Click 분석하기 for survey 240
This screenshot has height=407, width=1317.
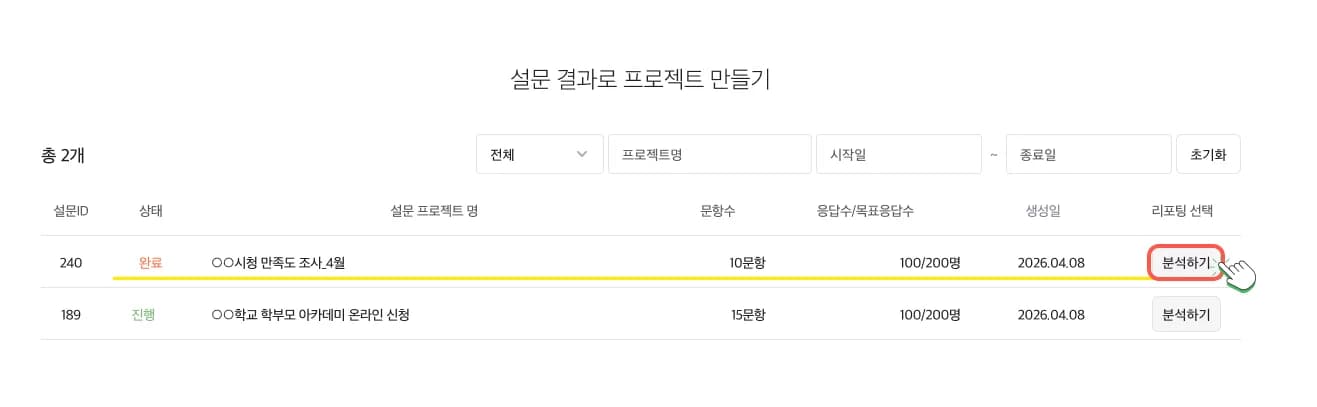click(x=1185, y=263)
